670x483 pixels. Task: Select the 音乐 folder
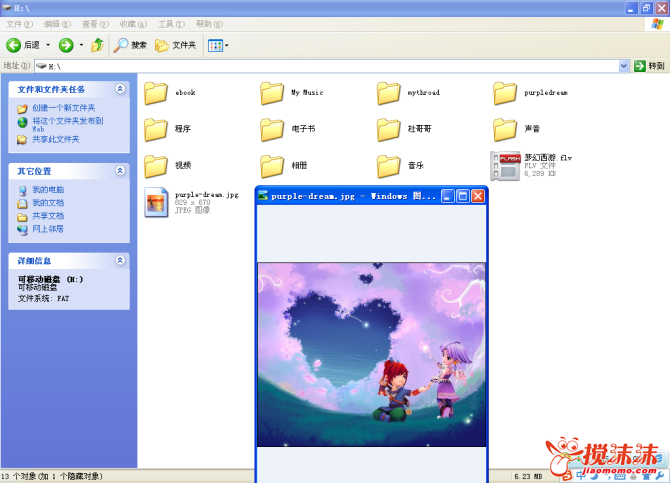coord(400,166)
